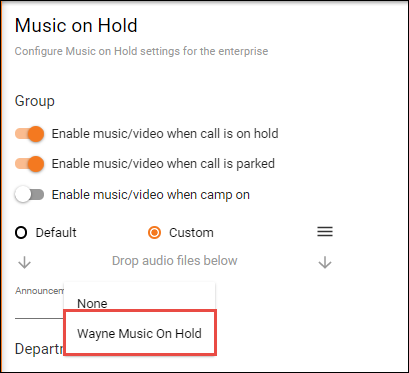The image size is (409, 373).
Task: Choose Wayne Music On Hold option
Action: pos(139,333)
